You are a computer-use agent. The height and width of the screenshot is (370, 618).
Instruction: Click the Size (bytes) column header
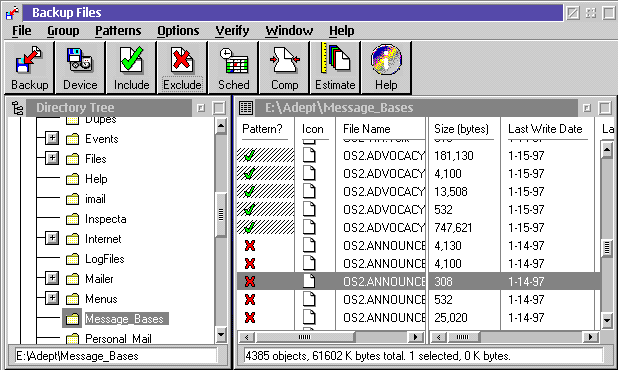(461, 129)
